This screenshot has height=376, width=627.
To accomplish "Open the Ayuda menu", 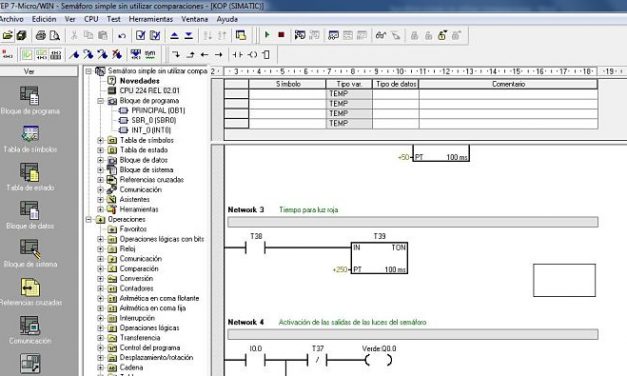I will click(227, 19).
